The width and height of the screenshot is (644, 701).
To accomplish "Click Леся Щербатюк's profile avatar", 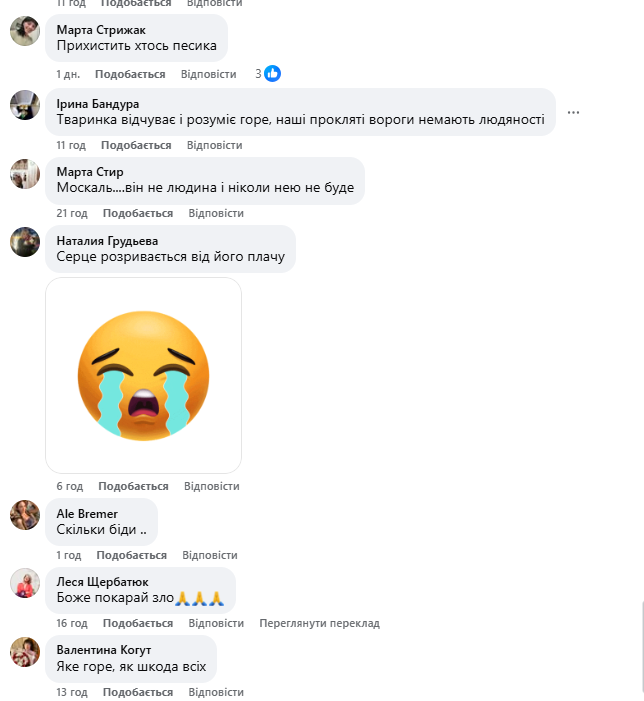I will click(25, 583).
